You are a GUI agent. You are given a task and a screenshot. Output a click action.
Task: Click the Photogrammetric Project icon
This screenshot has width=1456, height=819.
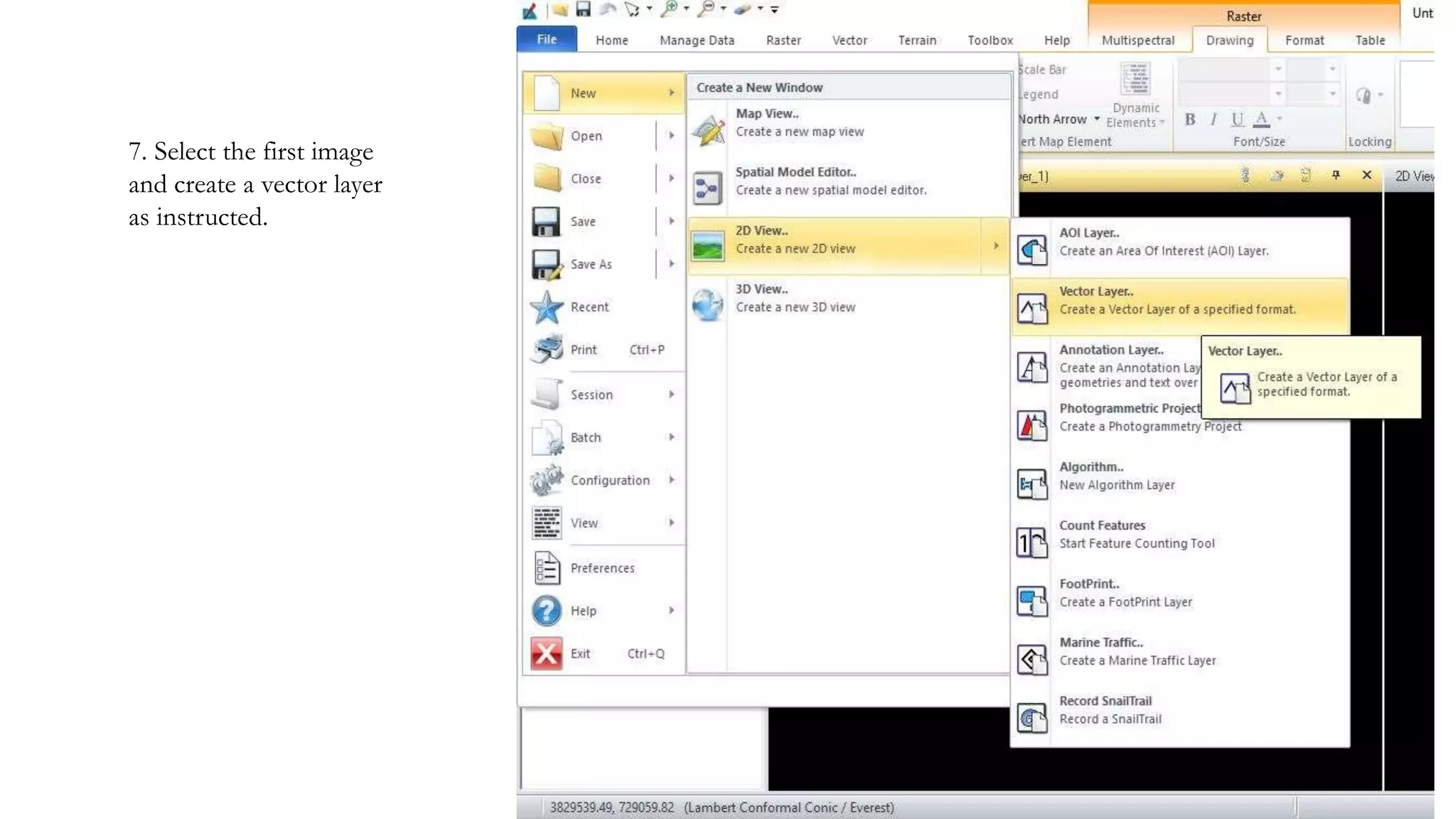tap(1032, 425)
